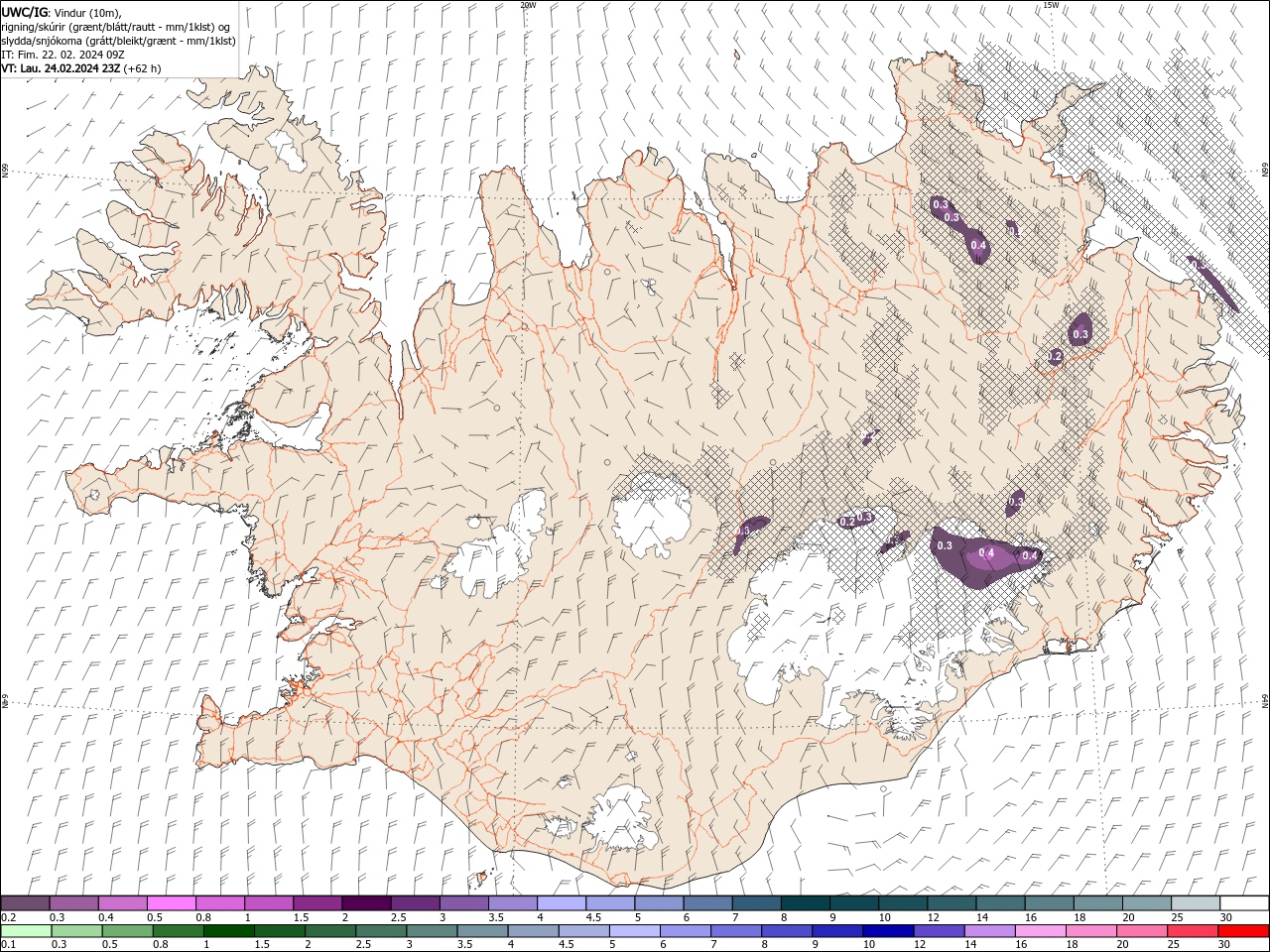1270x952 pixels.
Task: Click the '64N' latitude label on right edge
Action: point(1265,701)
